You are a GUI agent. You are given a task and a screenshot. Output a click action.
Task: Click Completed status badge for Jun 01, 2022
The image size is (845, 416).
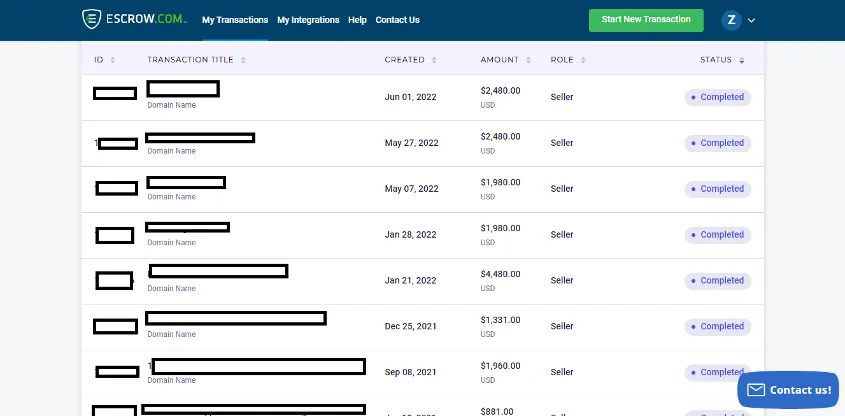[x=718, y=97]
